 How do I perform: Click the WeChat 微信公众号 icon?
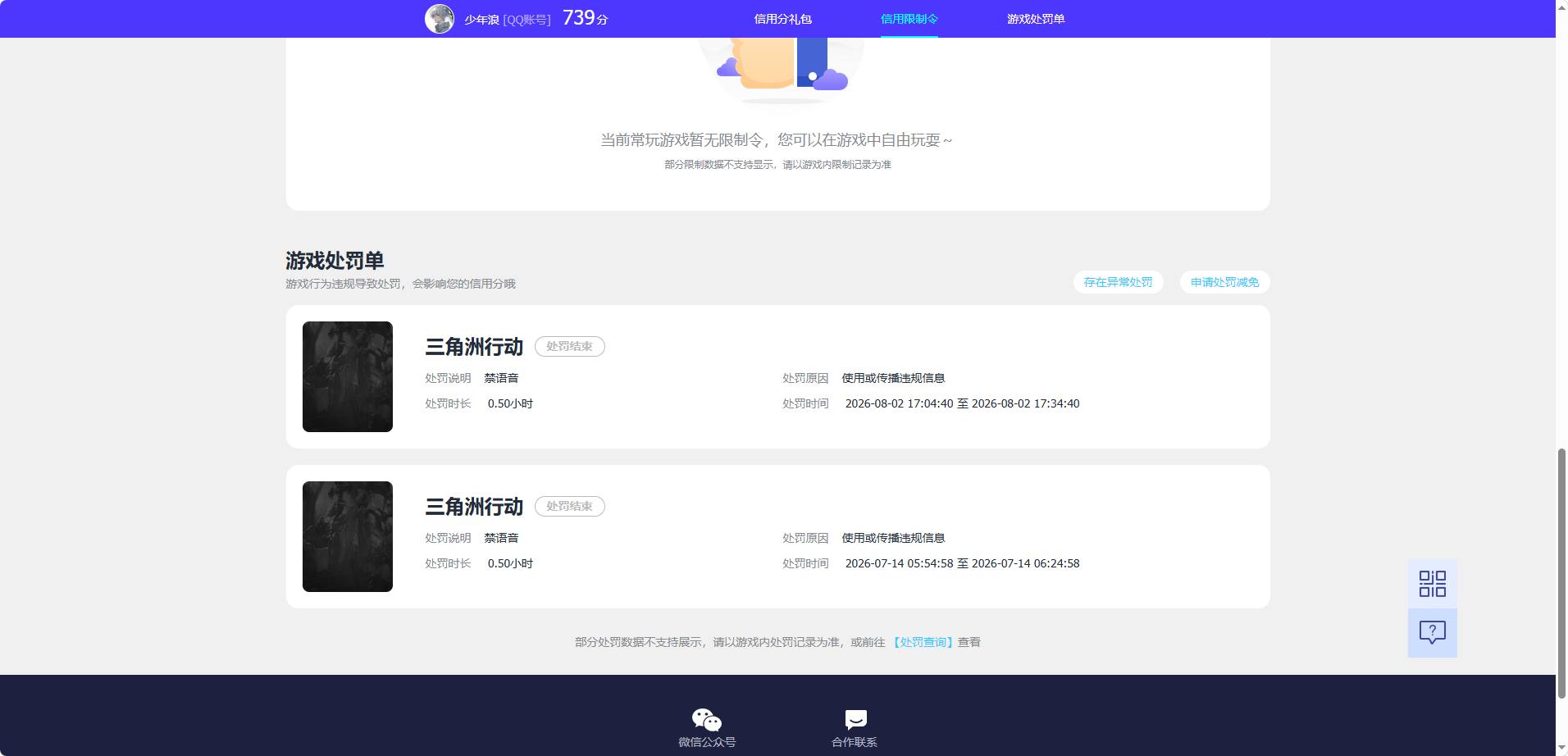706,720
